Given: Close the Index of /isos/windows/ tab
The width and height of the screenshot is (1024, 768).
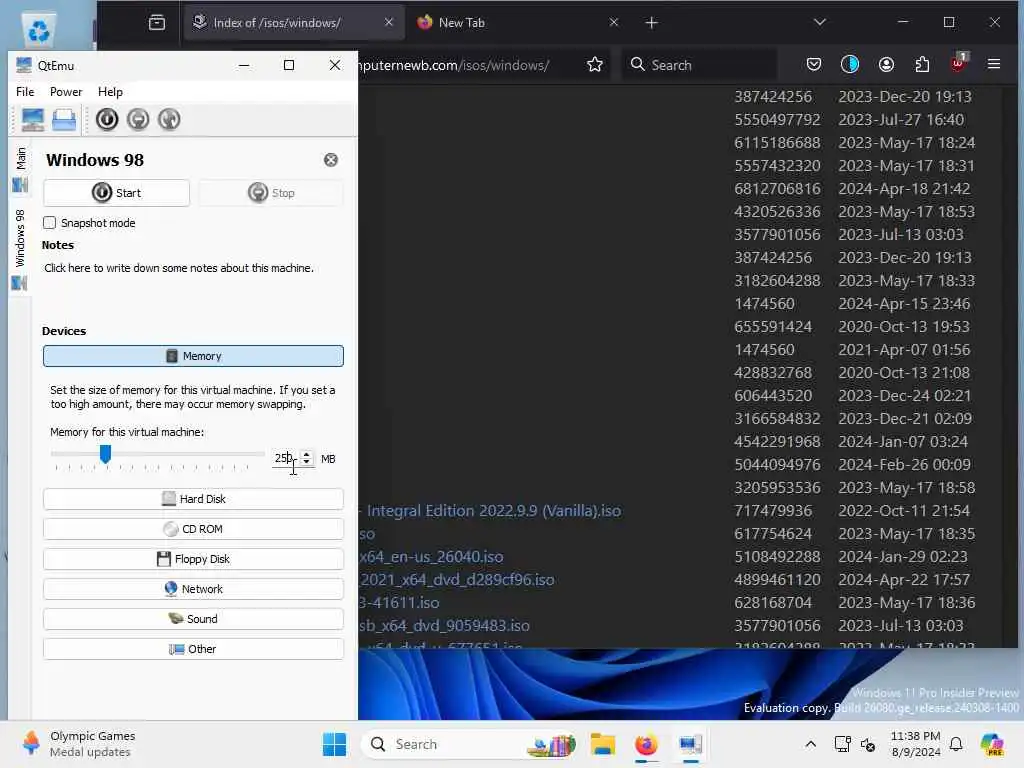Looking at the screenshot, I should [x=389, y=22].
